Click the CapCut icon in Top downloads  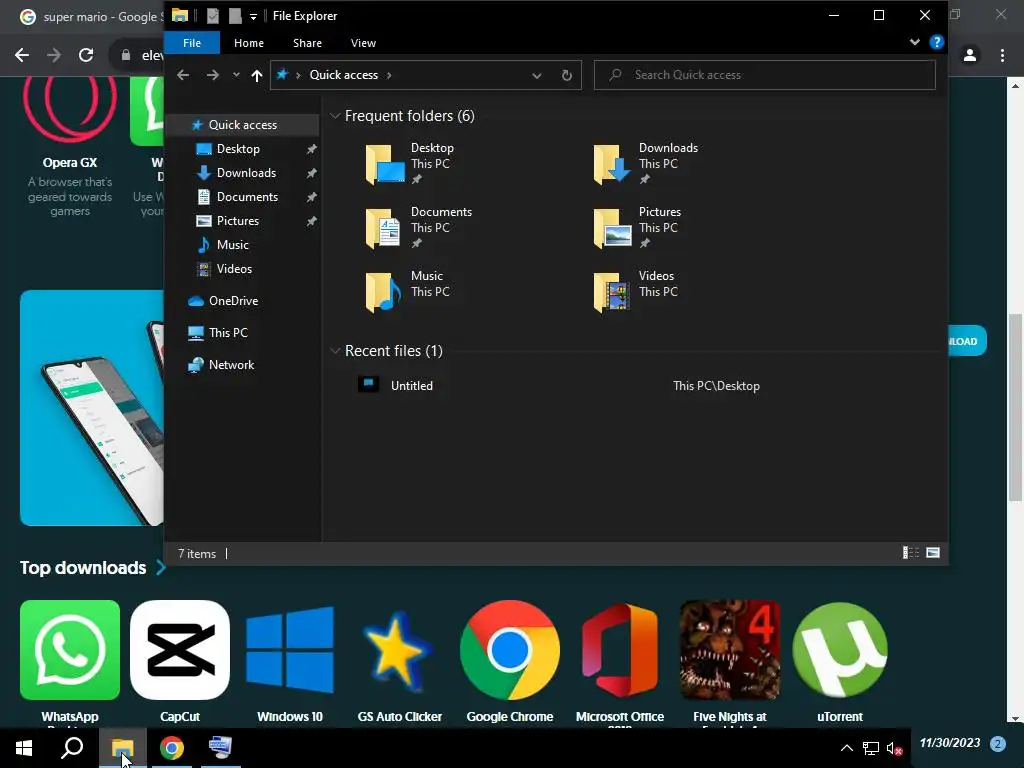(x=180, y=650)
